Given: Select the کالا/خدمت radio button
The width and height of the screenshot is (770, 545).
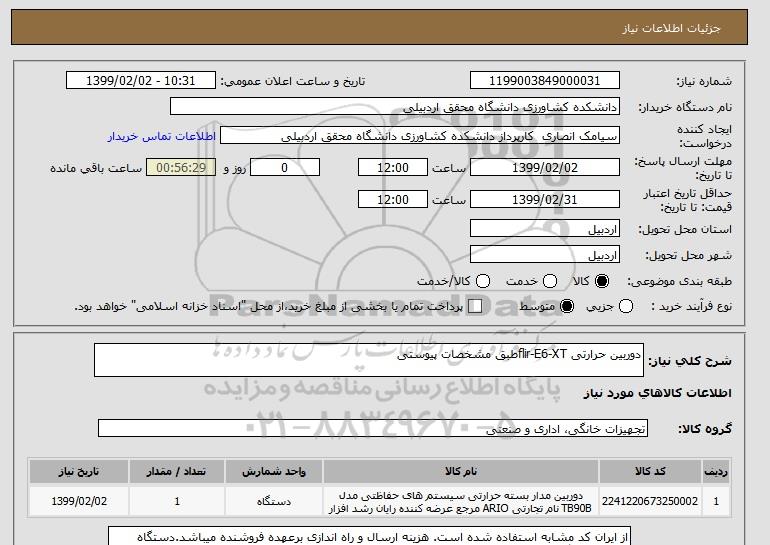Looking at the screenshot, I should (483, 281).
